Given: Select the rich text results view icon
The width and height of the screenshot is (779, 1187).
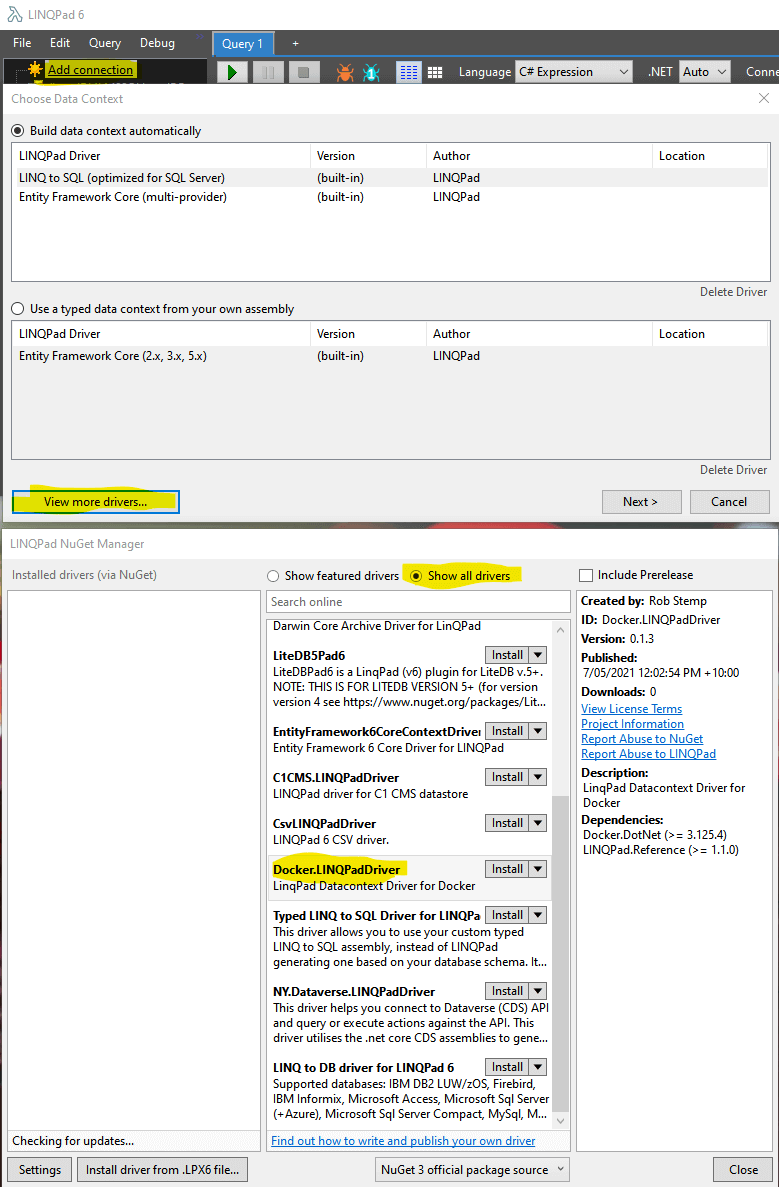Looking at the screenshot, I should point(409,72).
